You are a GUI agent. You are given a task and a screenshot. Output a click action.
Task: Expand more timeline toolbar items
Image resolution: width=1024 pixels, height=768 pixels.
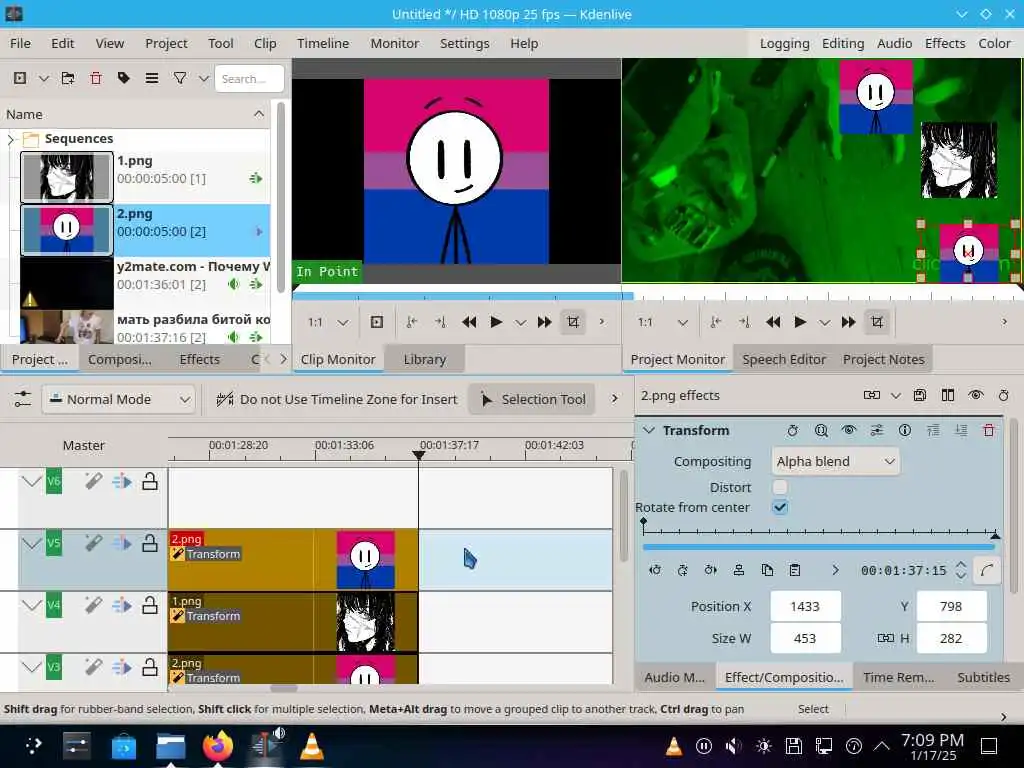point(615,398)
